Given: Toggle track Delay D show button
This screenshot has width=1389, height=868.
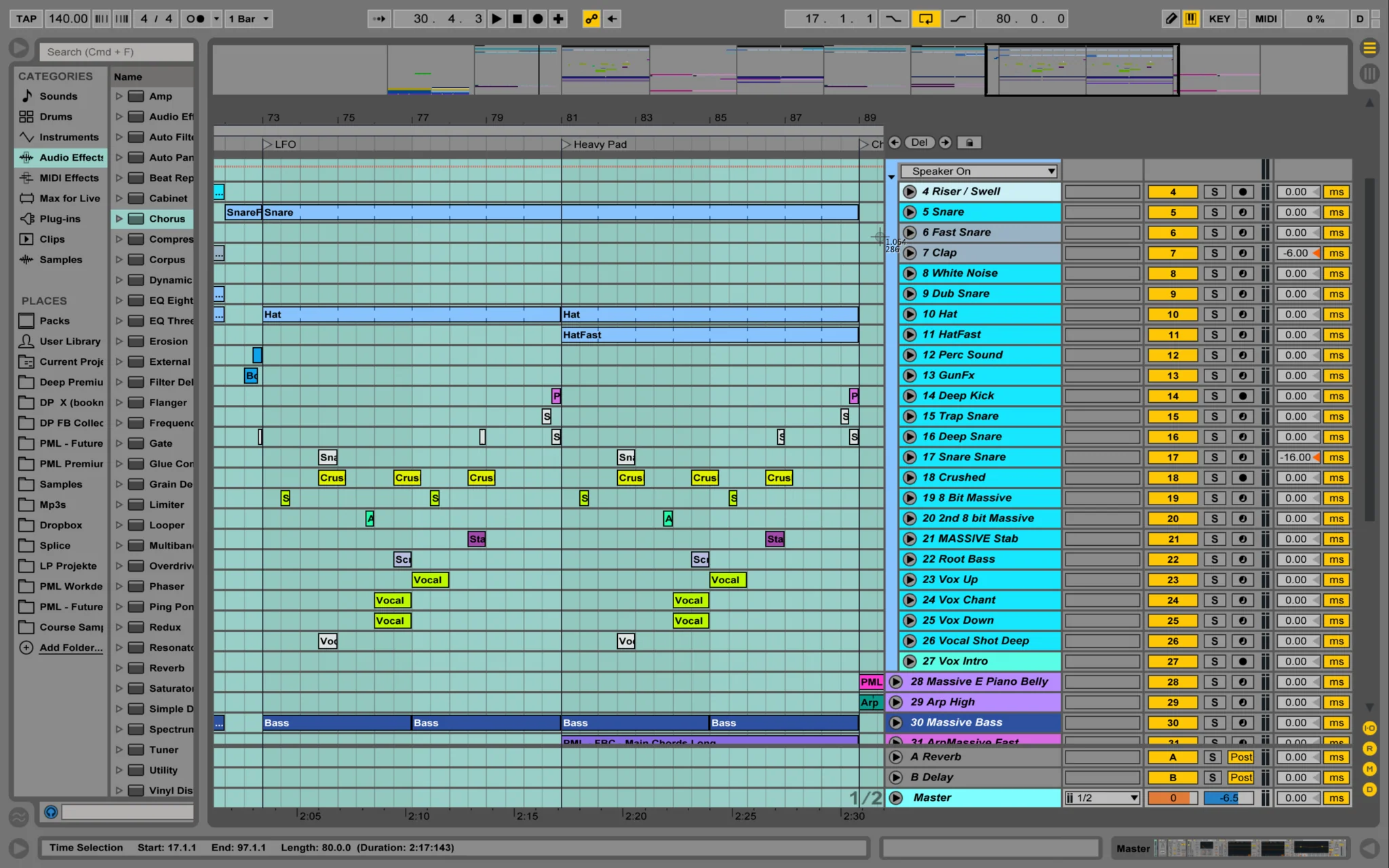Looking at the screenshot, I should click(1369, 789).
